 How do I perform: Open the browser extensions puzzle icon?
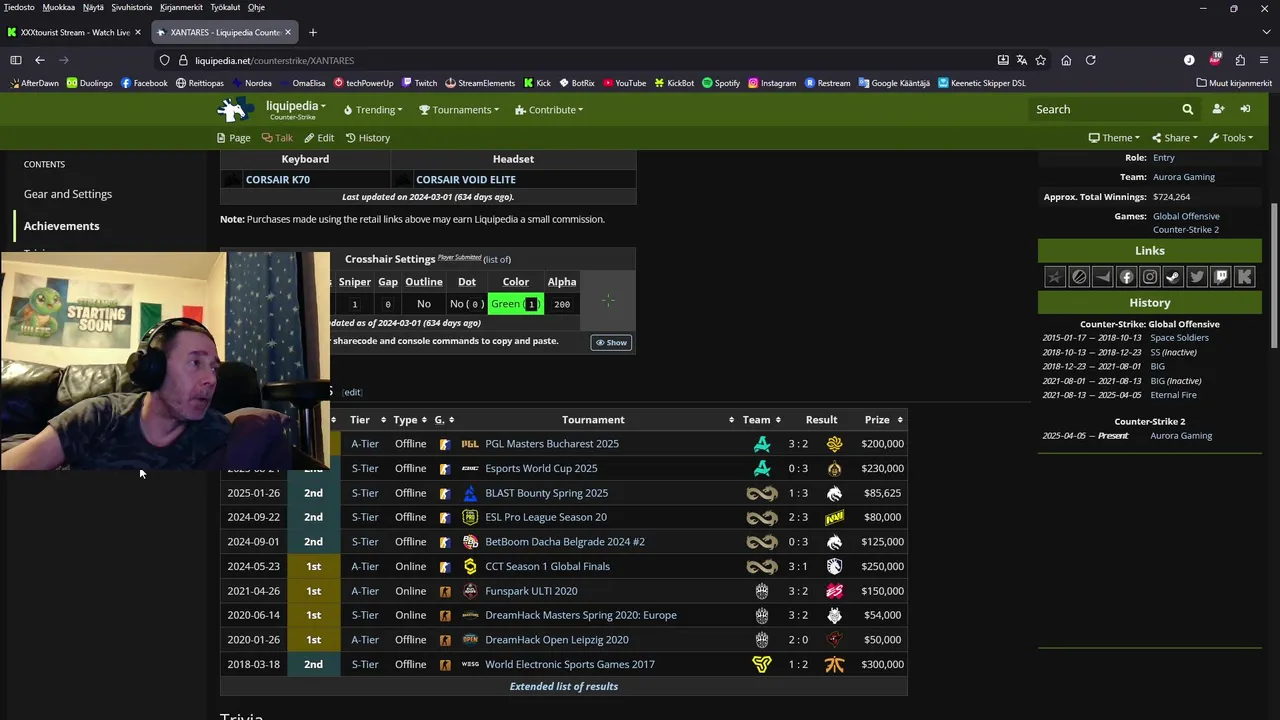(1240, 60)
